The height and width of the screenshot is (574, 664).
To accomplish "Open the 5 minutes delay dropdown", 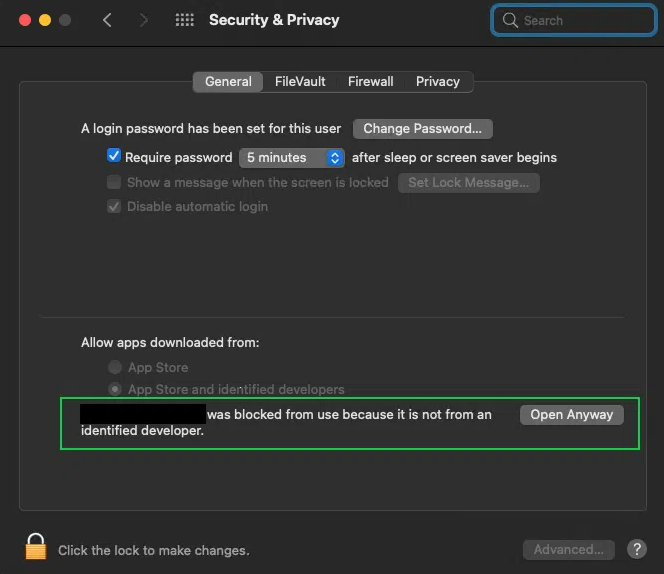I will tap(292, 157).
